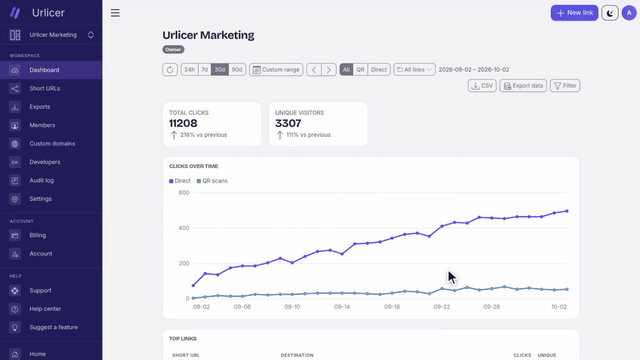This screenshot has height=360, width=640.
Task: Click the DESTINATION column header
Action: [297, 355]
